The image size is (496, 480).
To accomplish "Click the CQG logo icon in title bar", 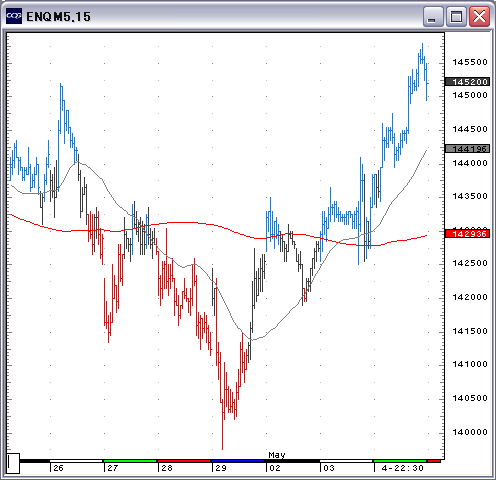I will [x=14, y=16].
